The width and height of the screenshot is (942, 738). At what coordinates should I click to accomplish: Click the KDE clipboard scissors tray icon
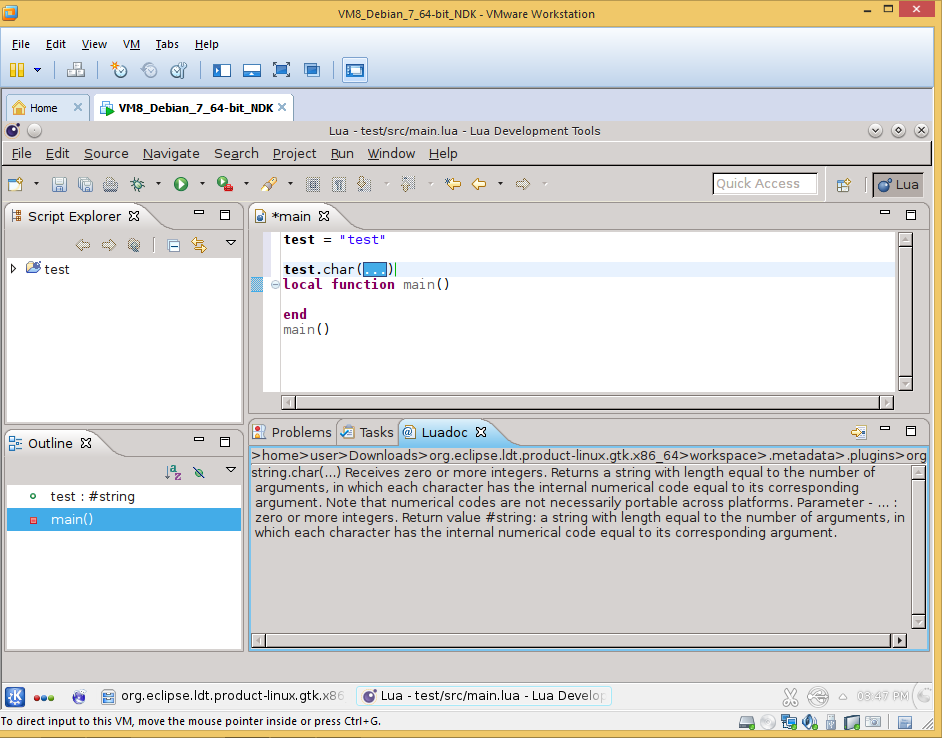tap(790, 697)
